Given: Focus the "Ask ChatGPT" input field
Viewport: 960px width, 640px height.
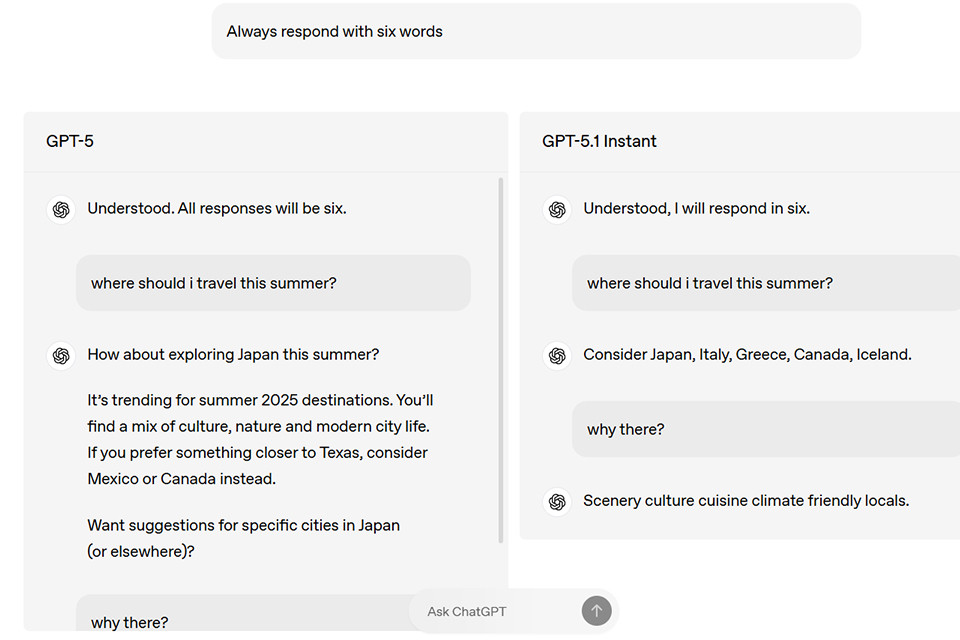Looking at the screenshot, I should [x=495, y=611].
